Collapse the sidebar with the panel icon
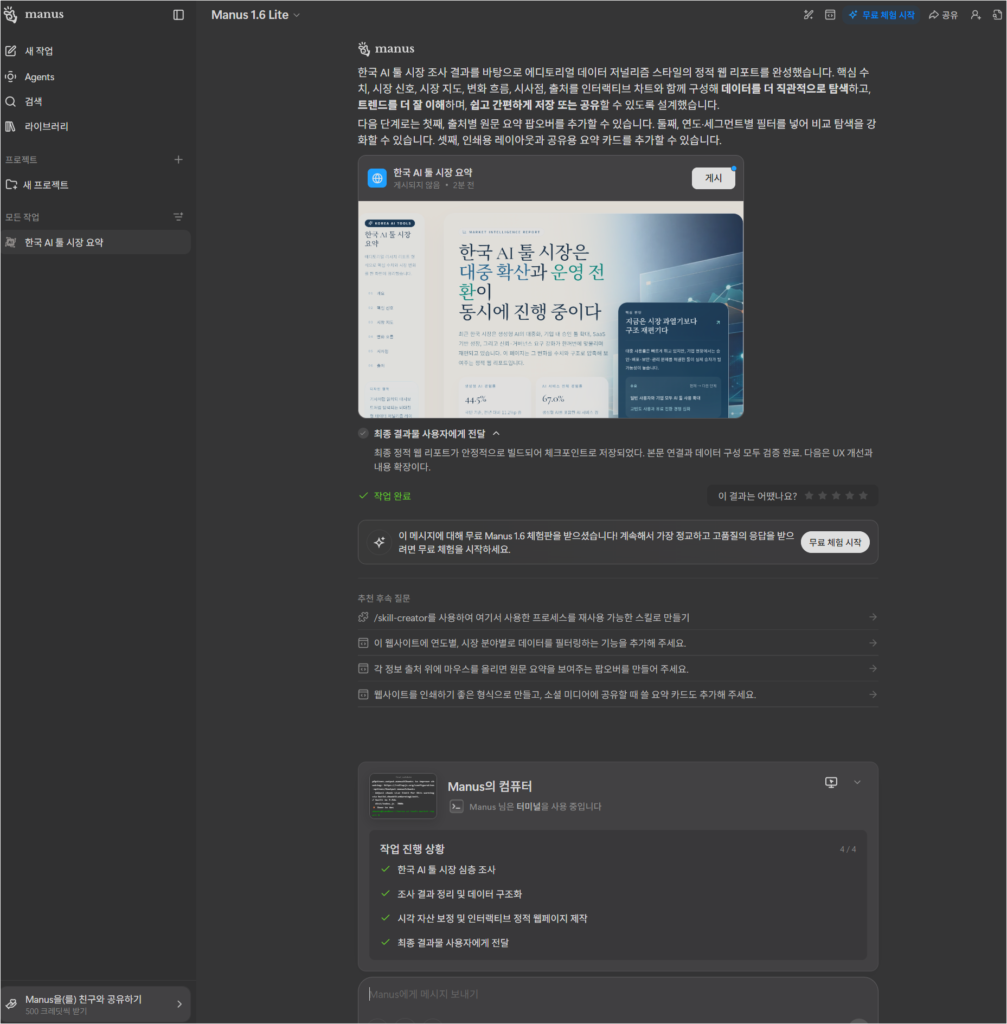1007x1024 pixels. (178, 15)
